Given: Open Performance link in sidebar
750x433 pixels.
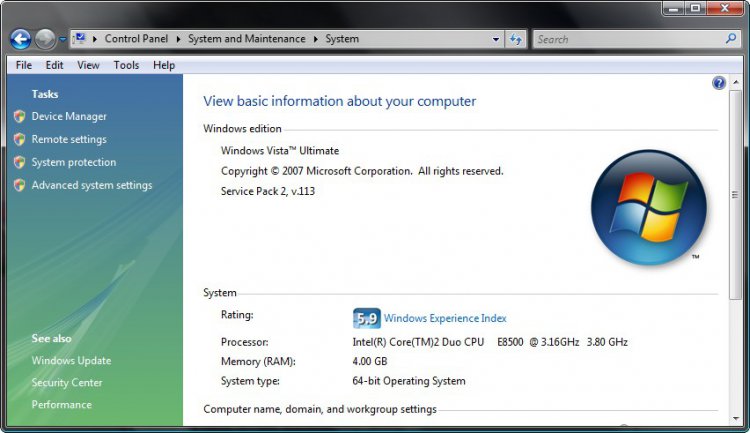Looking at the screenshot, I should pos(62,404).
